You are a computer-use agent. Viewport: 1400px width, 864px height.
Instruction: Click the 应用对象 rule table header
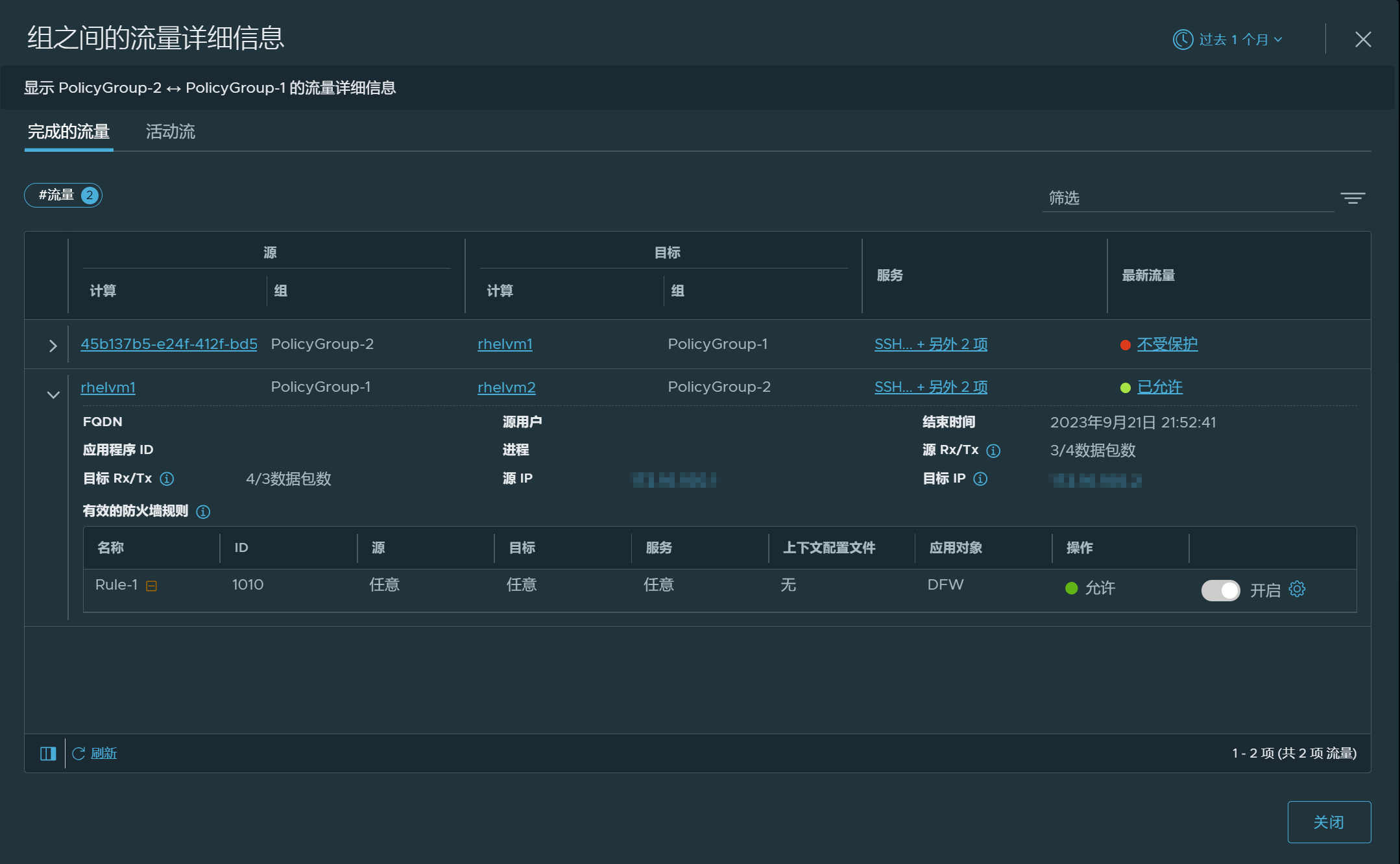pos(955,547)
